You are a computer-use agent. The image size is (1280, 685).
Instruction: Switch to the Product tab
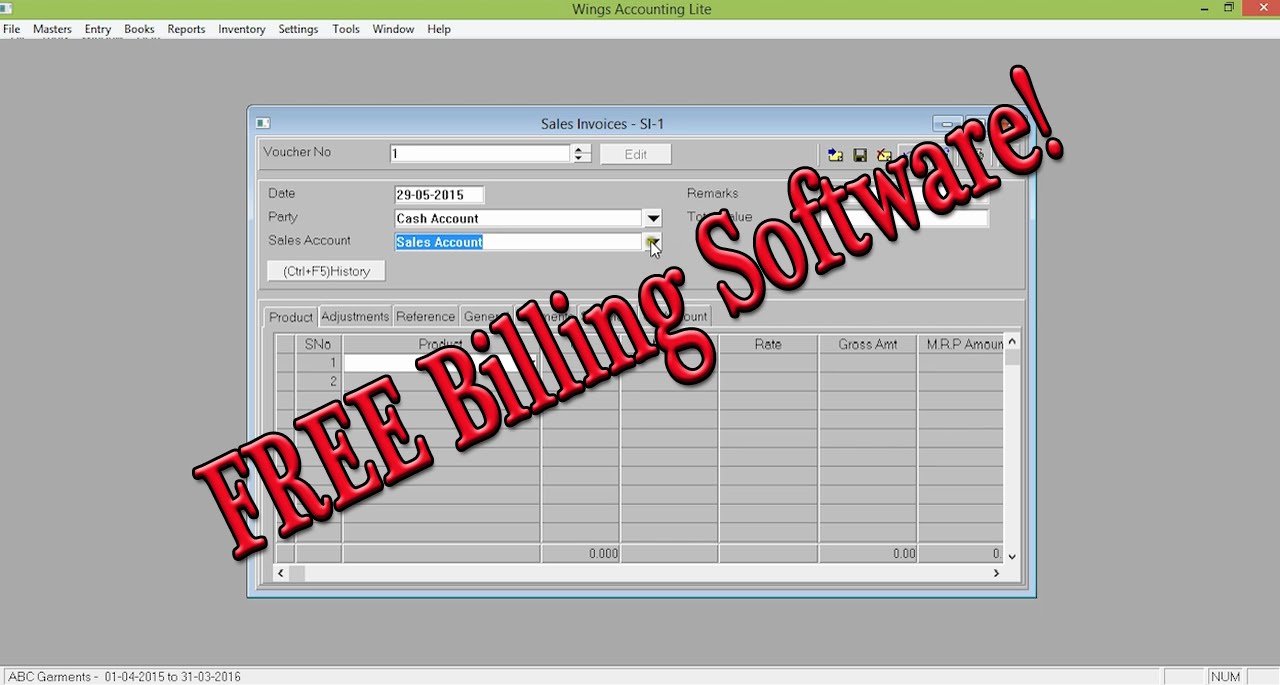[x=291, y=317]
